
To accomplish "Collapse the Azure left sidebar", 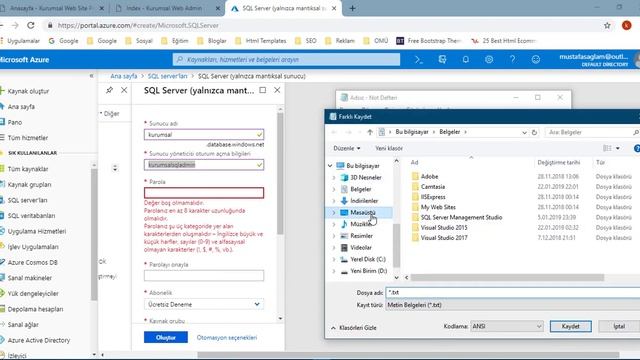I will click(x=91, y=76).
